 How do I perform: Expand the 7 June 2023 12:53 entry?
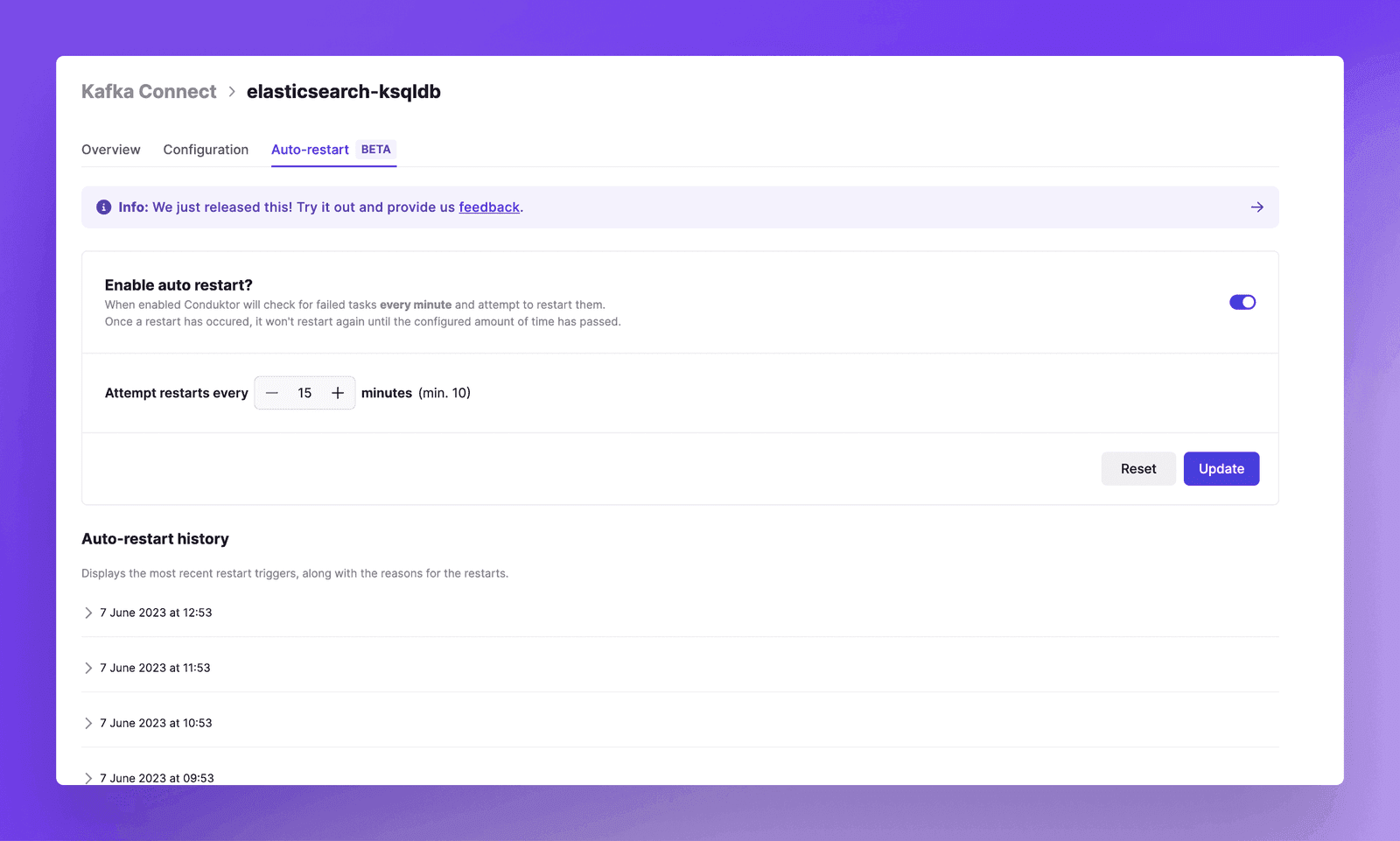pyautogui.click(x=88, y=613)
